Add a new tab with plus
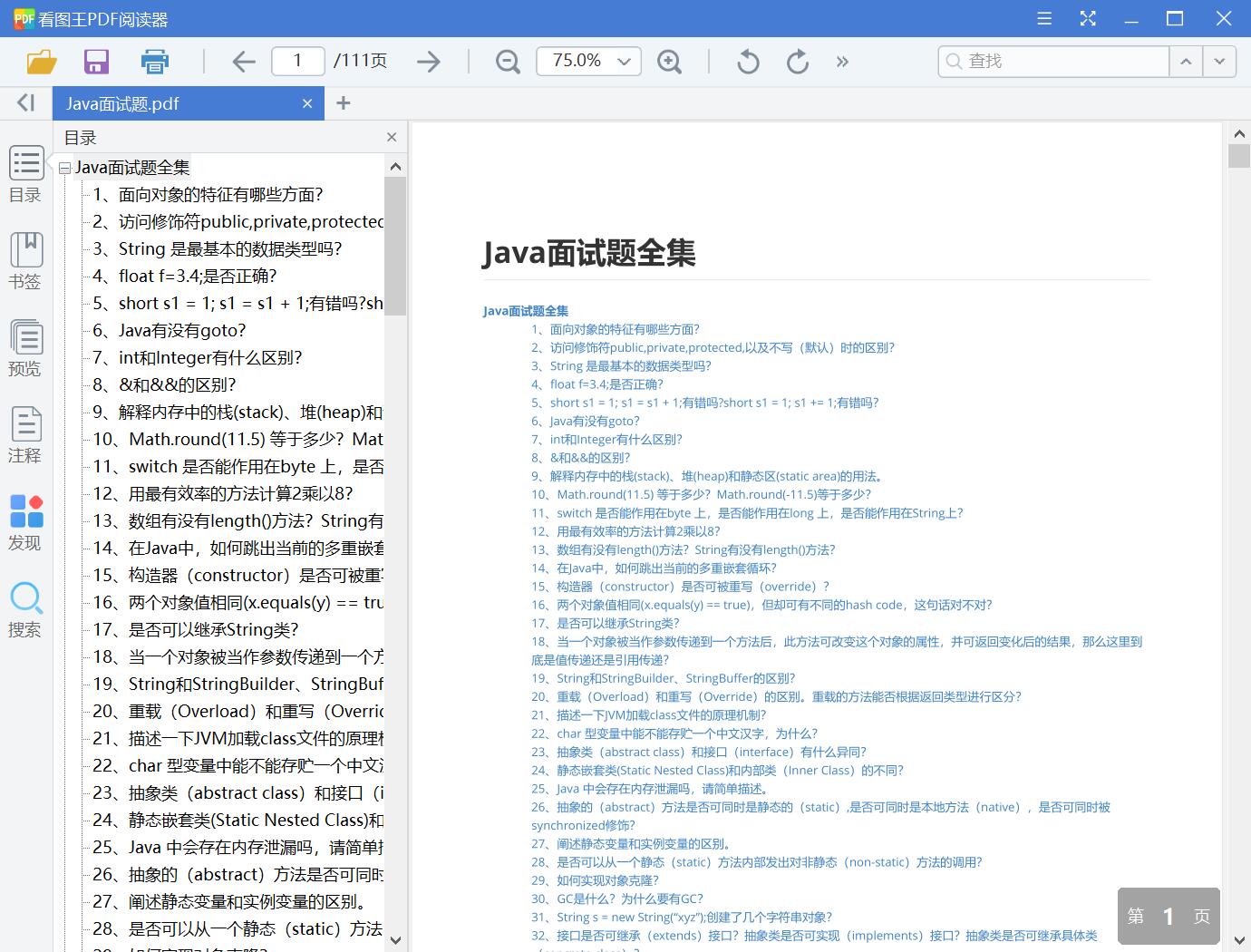Image resolution: width=1251 pixels, height=952 pixels. (344, 103)
